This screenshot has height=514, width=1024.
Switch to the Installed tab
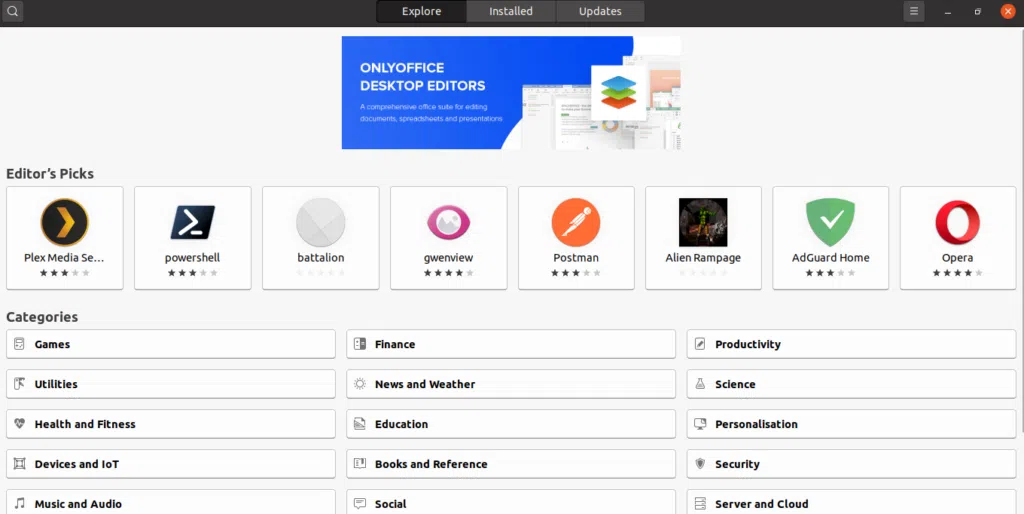[x=511, y=11]
